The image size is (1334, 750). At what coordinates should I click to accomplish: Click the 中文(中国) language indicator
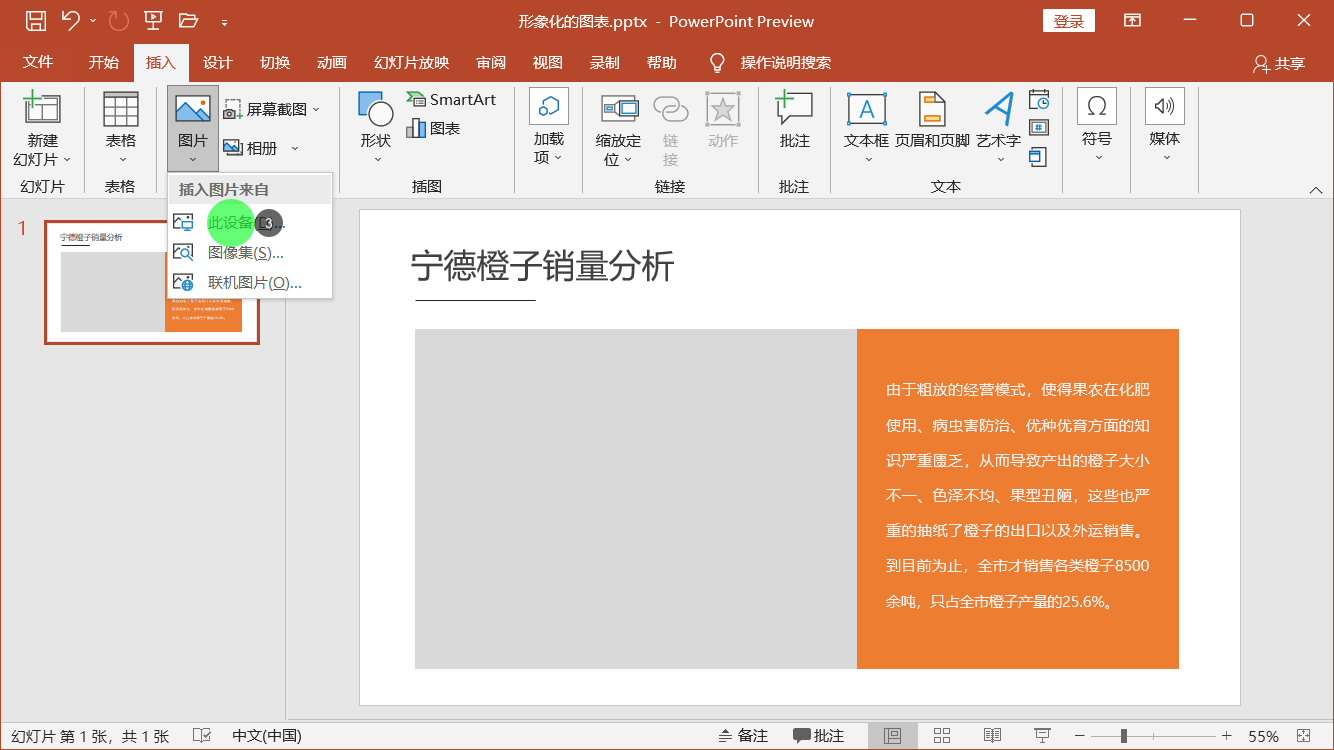click(267, 736)
